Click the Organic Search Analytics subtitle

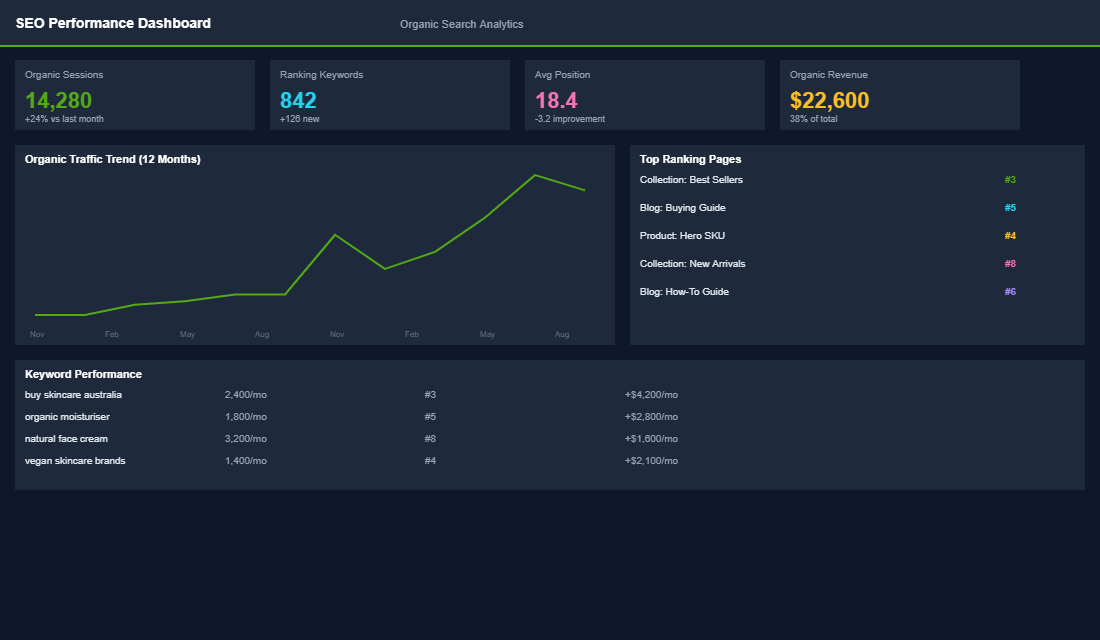(x=461, y=23)
